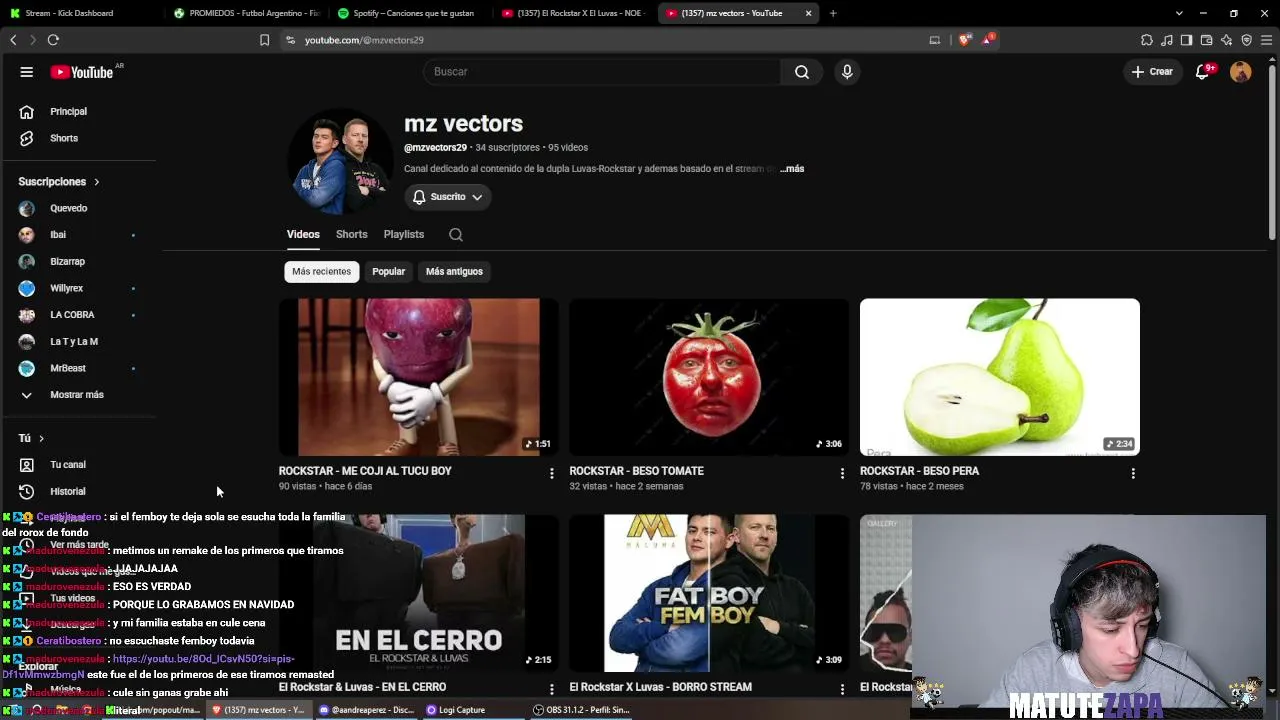The height and width of the screenshot is (720, 1280).
Task: Open the notifications bell
Action: [x=1203, y=72]
